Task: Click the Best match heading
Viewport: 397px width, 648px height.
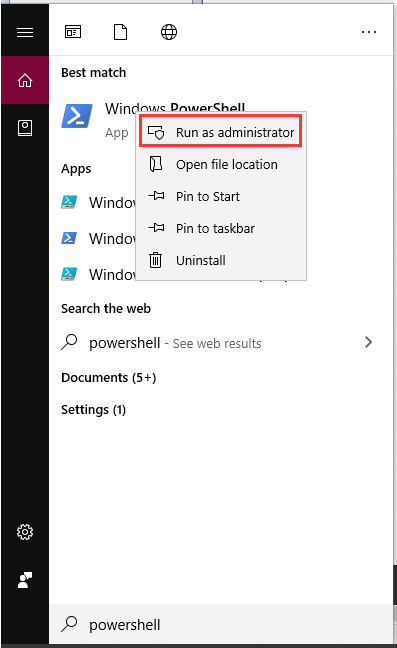Action: [x=93, y=72]
